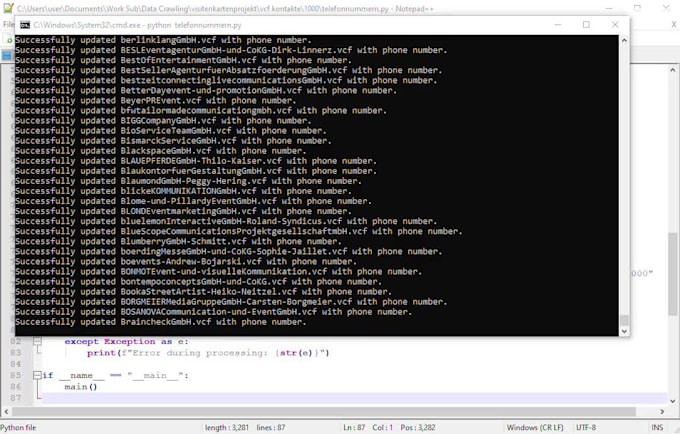Screen dimensions: 680x434
Task: Click 'Col : 1' in the status bar
Action: click(382, 427)
